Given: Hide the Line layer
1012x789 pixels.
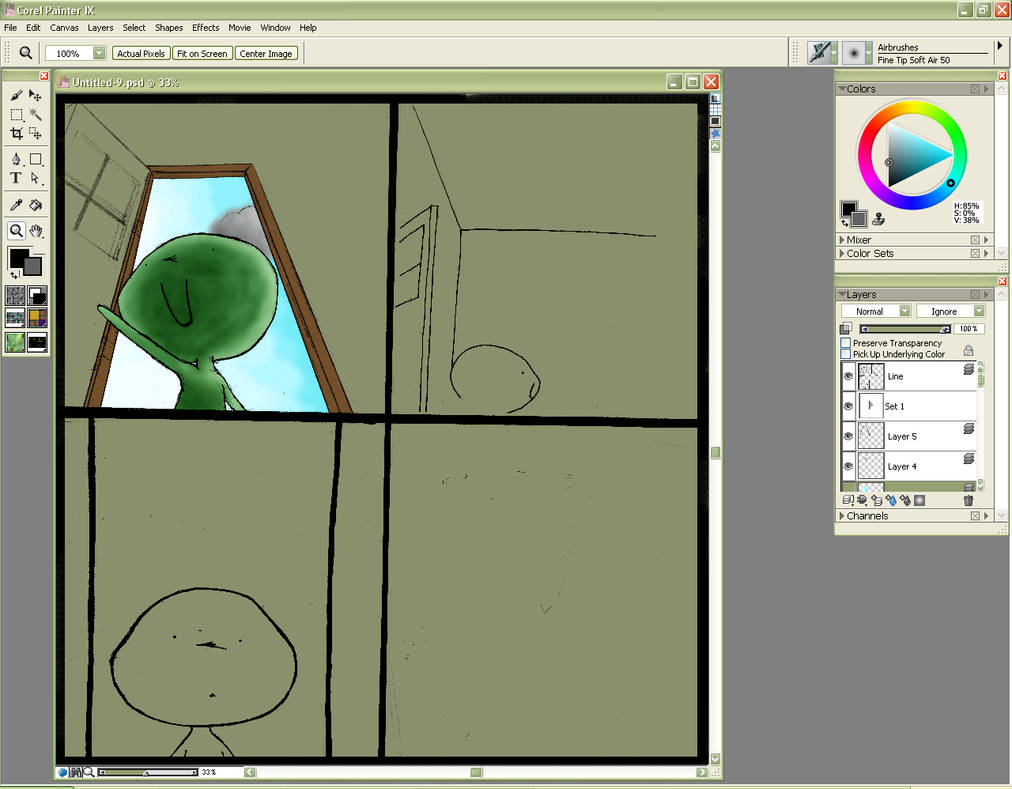Looking at the screenshot, I should pos(847,376).
